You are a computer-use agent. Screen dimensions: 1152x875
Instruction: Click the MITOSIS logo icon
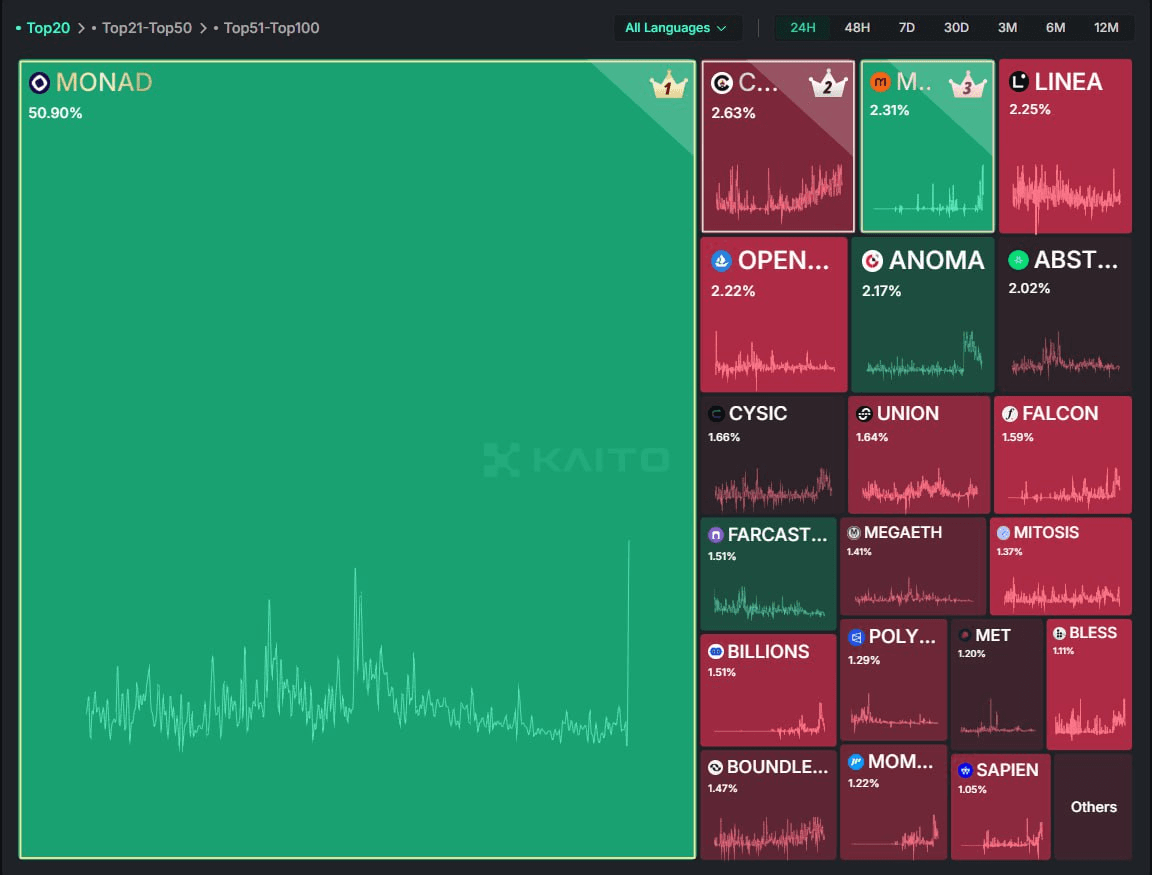1004,533
